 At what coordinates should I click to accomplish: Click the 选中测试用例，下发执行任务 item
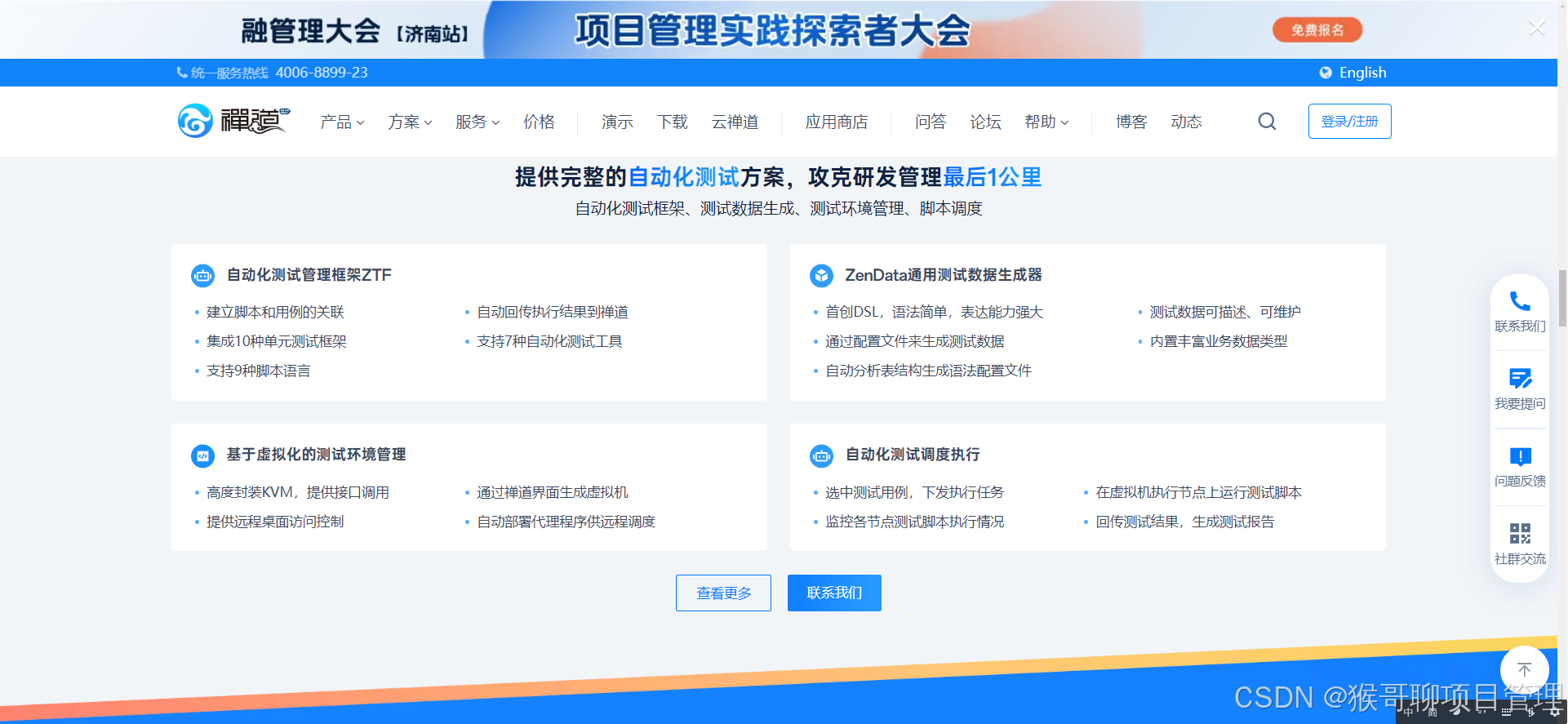coord(915,492)
